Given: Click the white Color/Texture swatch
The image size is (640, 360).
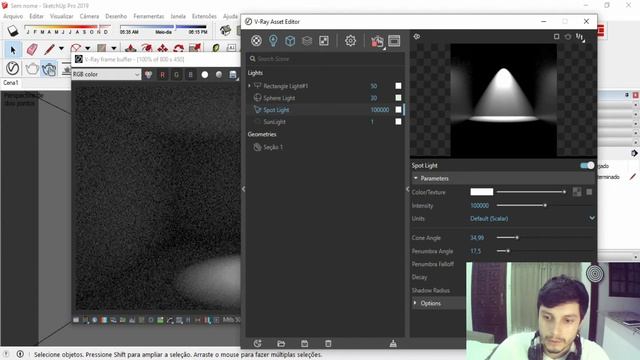Looking at the screenshot, I should click(482, 192).
